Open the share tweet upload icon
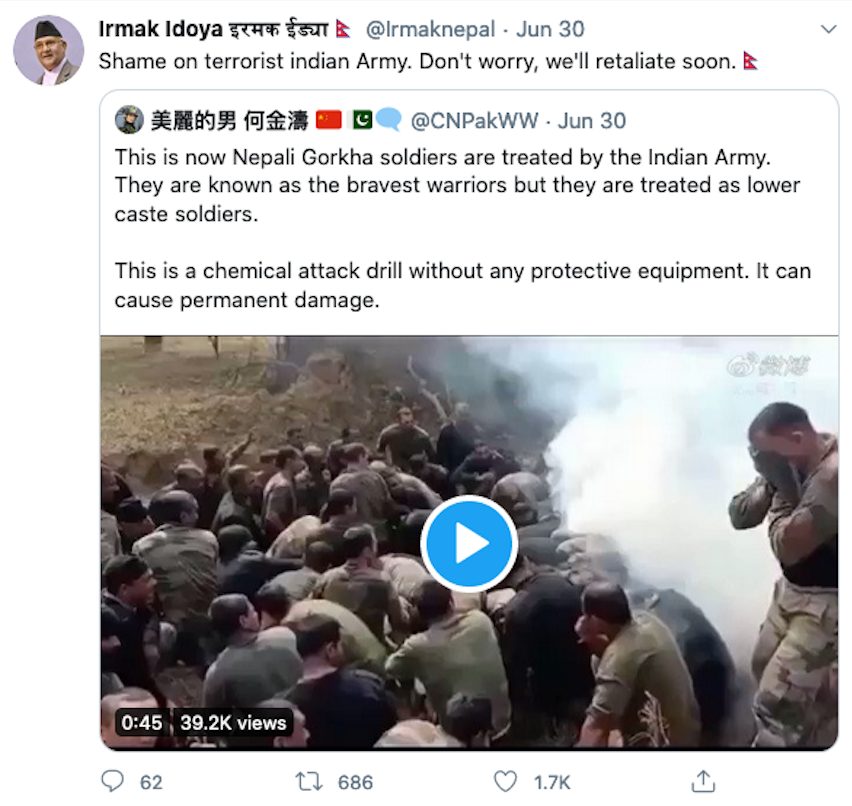Viewport: 852px width, 806px height. coord(703,782)
